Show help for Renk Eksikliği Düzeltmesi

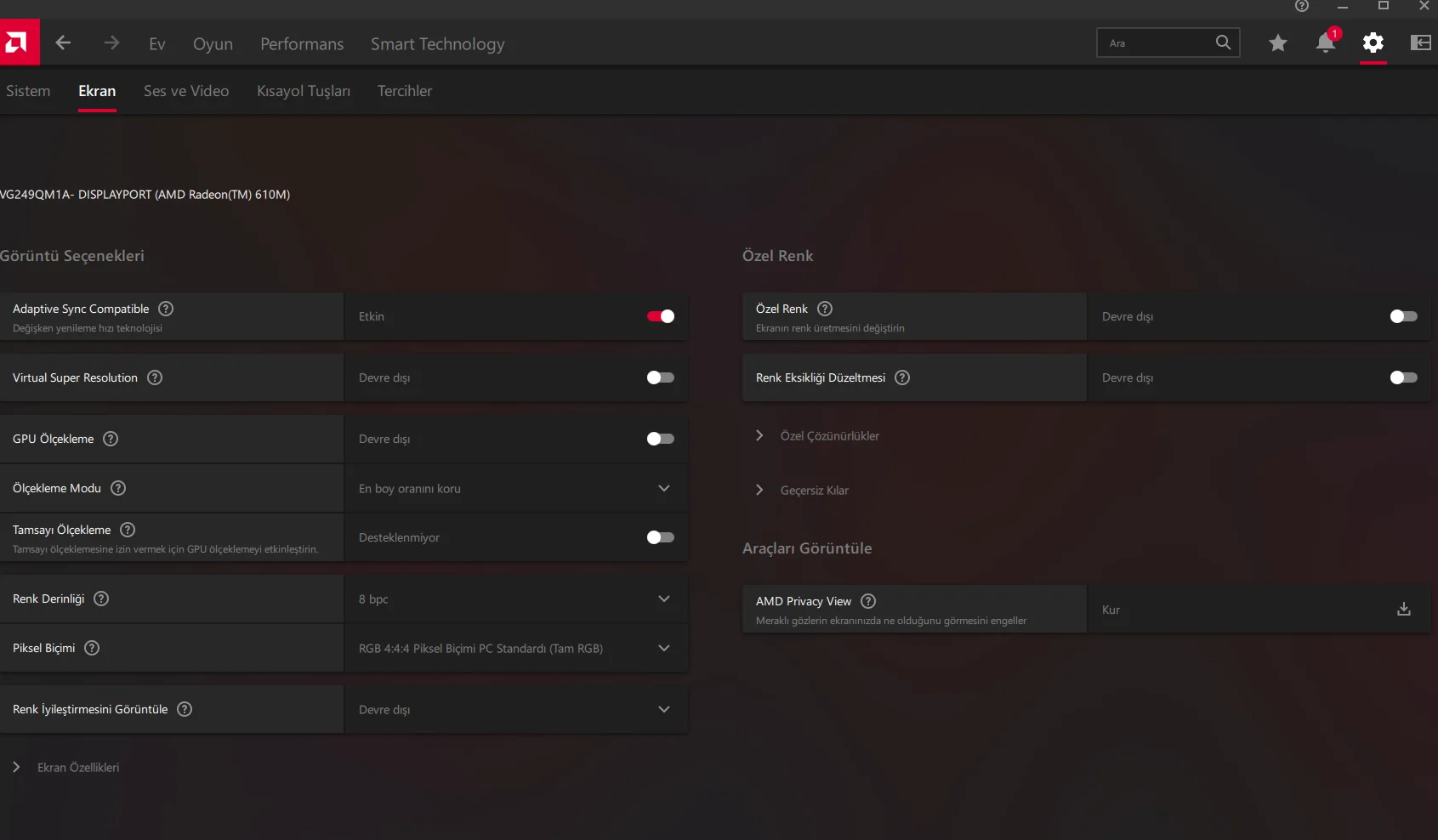pos(902,377)
